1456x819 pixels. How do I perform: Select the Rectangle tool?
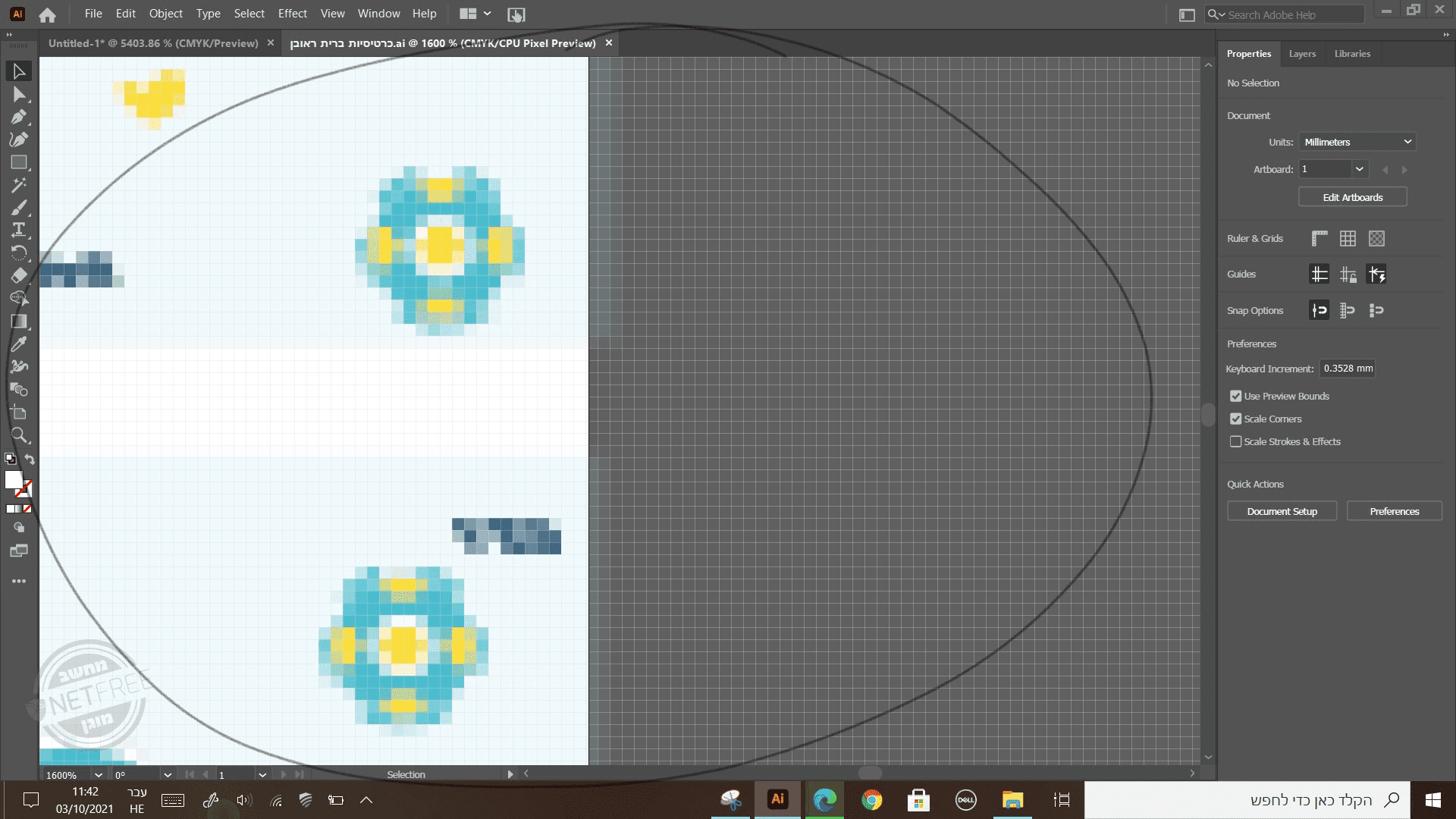coord(18,162)
